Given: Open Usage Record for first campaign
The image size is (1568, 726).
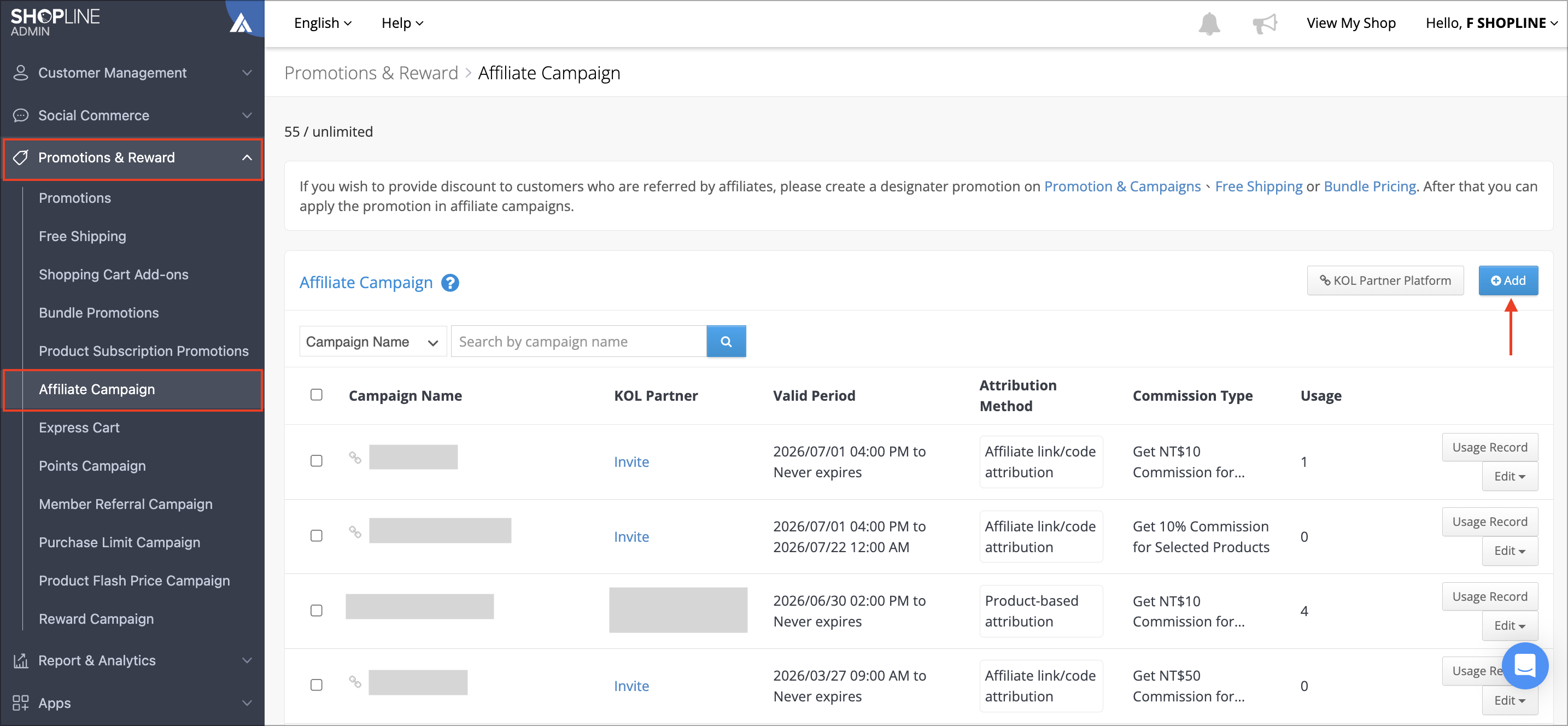Looking at the screenshot, I should coord(1489,447).
